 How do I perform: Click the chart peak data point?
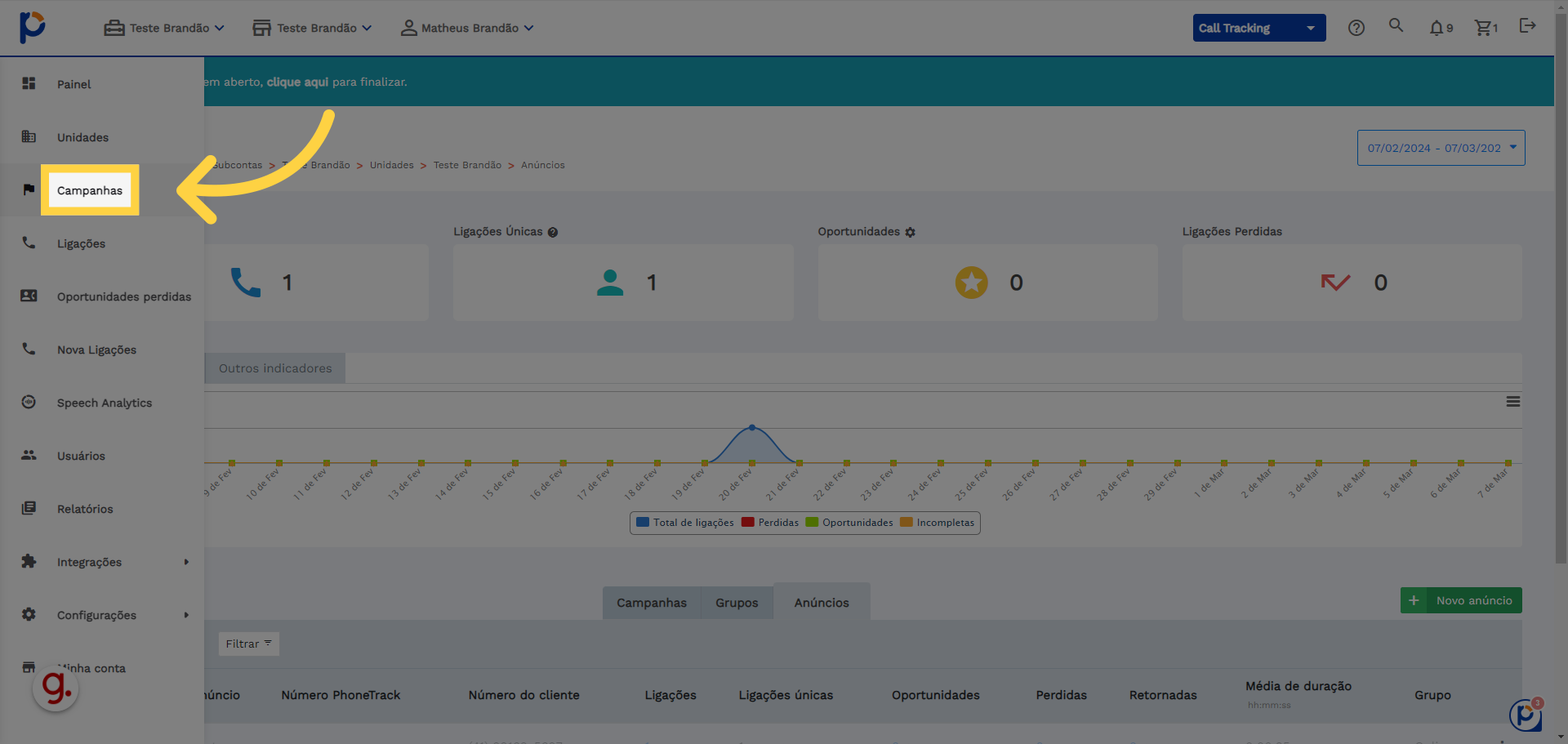tap(752, 427)
